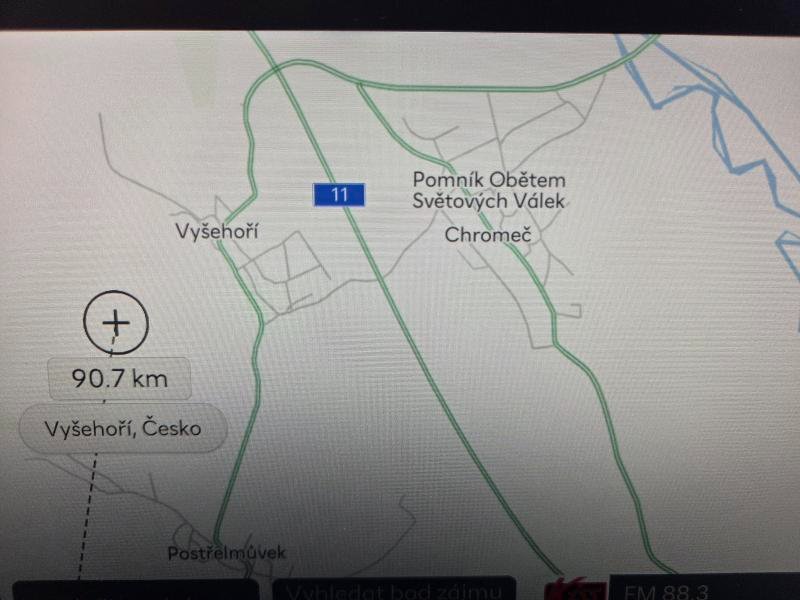Tap the Vyhledat bod zájmu button
The image size is (800, 600).
tap(394, 589)
